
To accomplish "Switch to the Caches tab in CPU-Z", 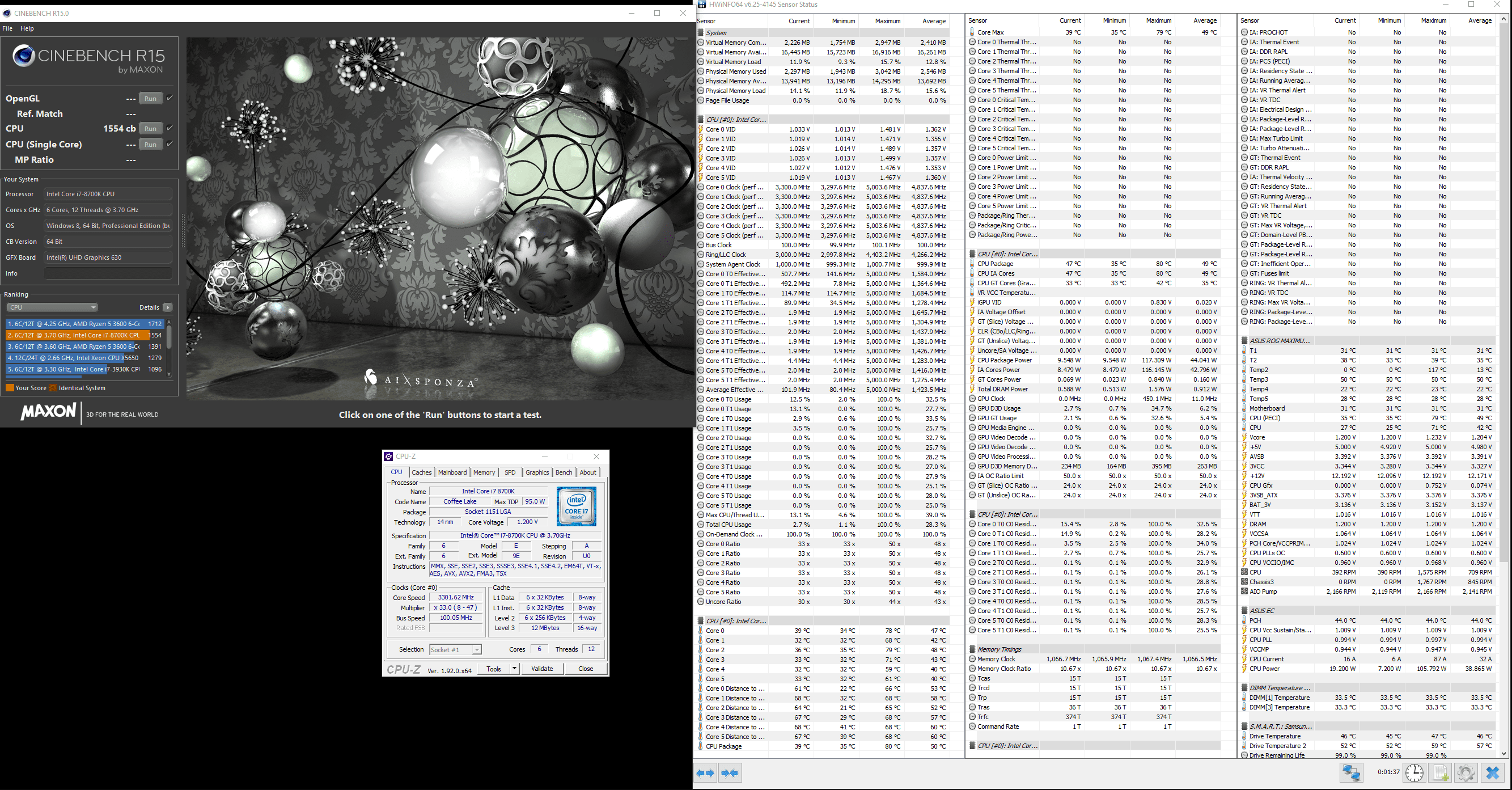I will point(421,472).
